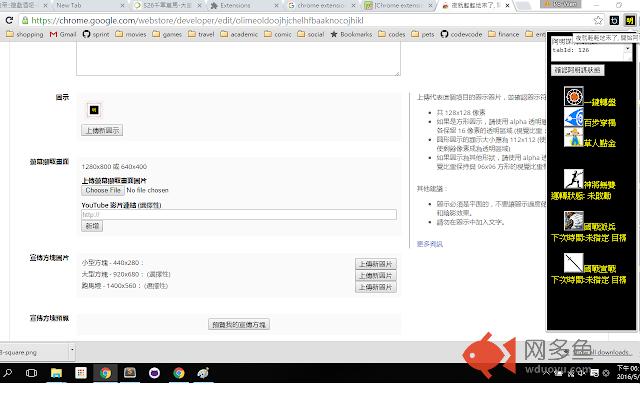Upload image for large tile 920x680
Image resolution: width=640 pixels, height=400 pixels.
click(x=376, y=276)
